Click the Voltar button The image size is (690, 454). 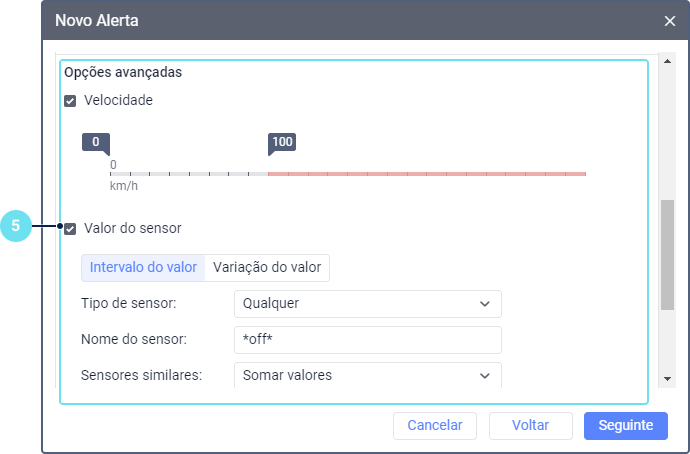531,425
